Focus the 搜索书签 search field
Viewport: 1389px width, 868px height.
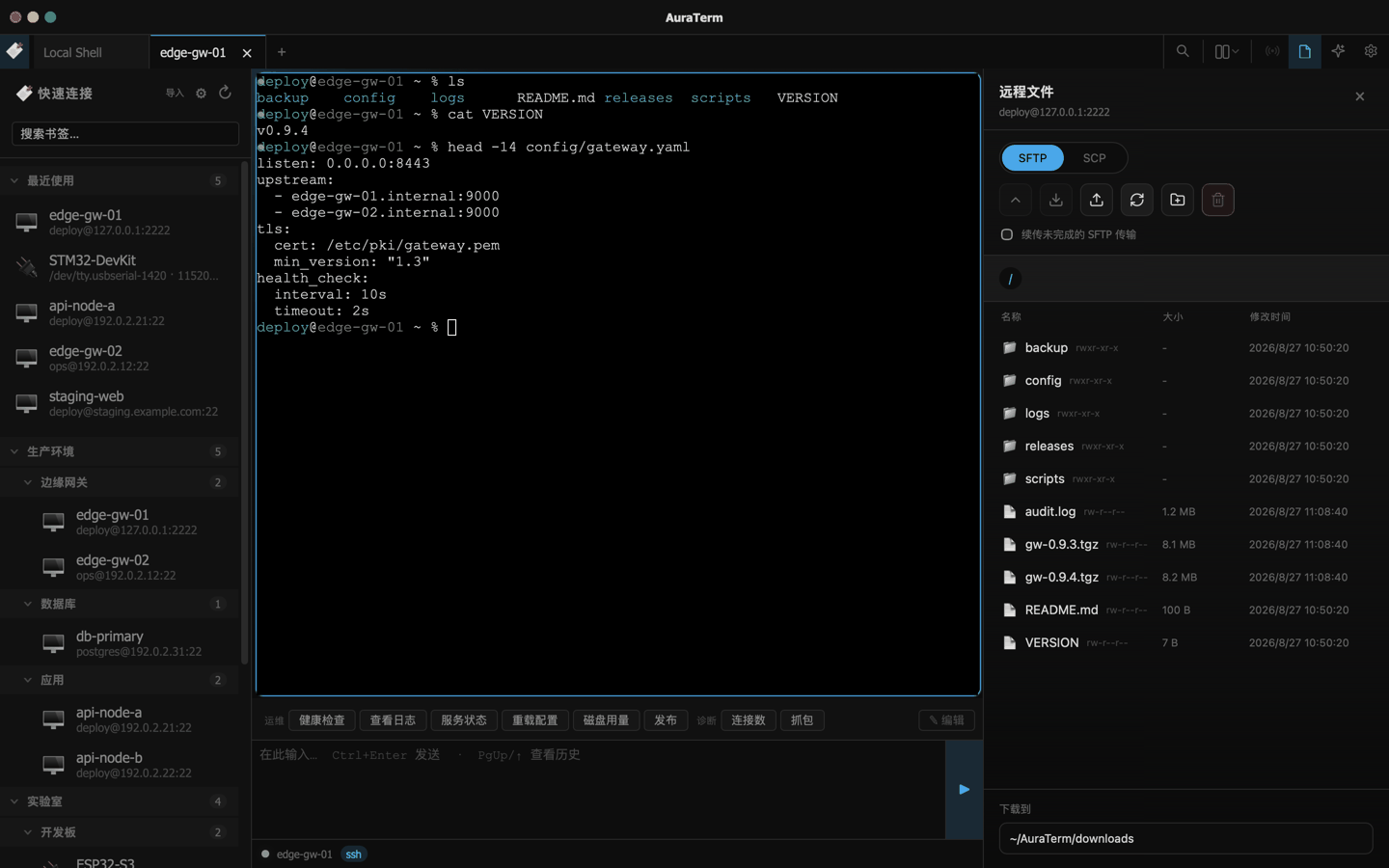[125, 134]
